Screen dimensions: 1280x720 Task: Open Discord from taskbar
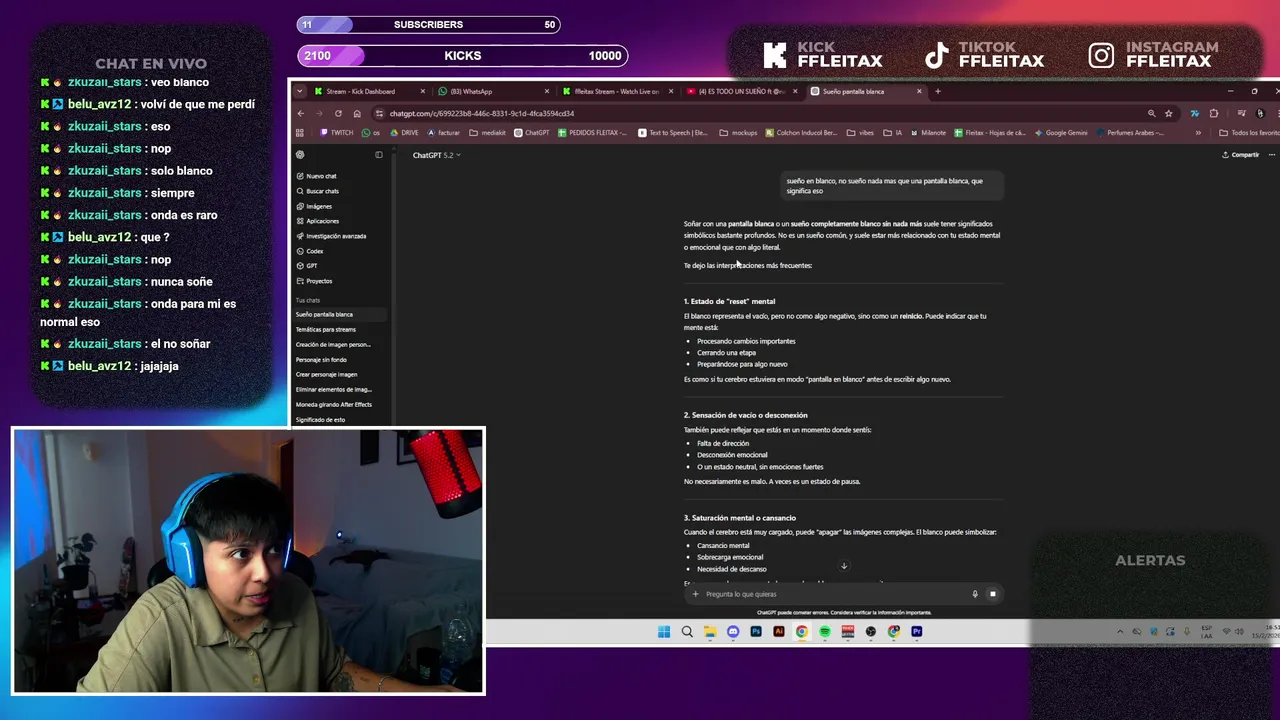(x=733, y=632)
